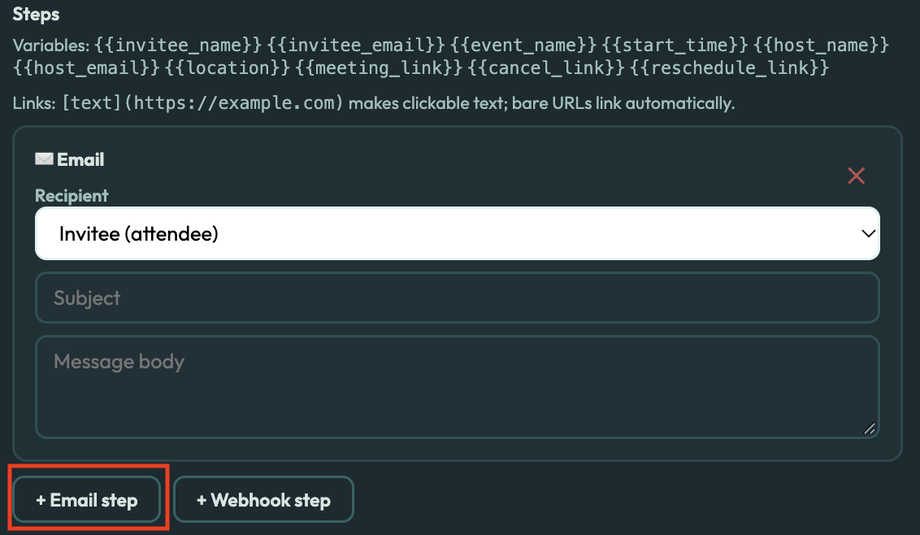
Task: Click the {{event_name}} variable text
Action: point(523,45)
